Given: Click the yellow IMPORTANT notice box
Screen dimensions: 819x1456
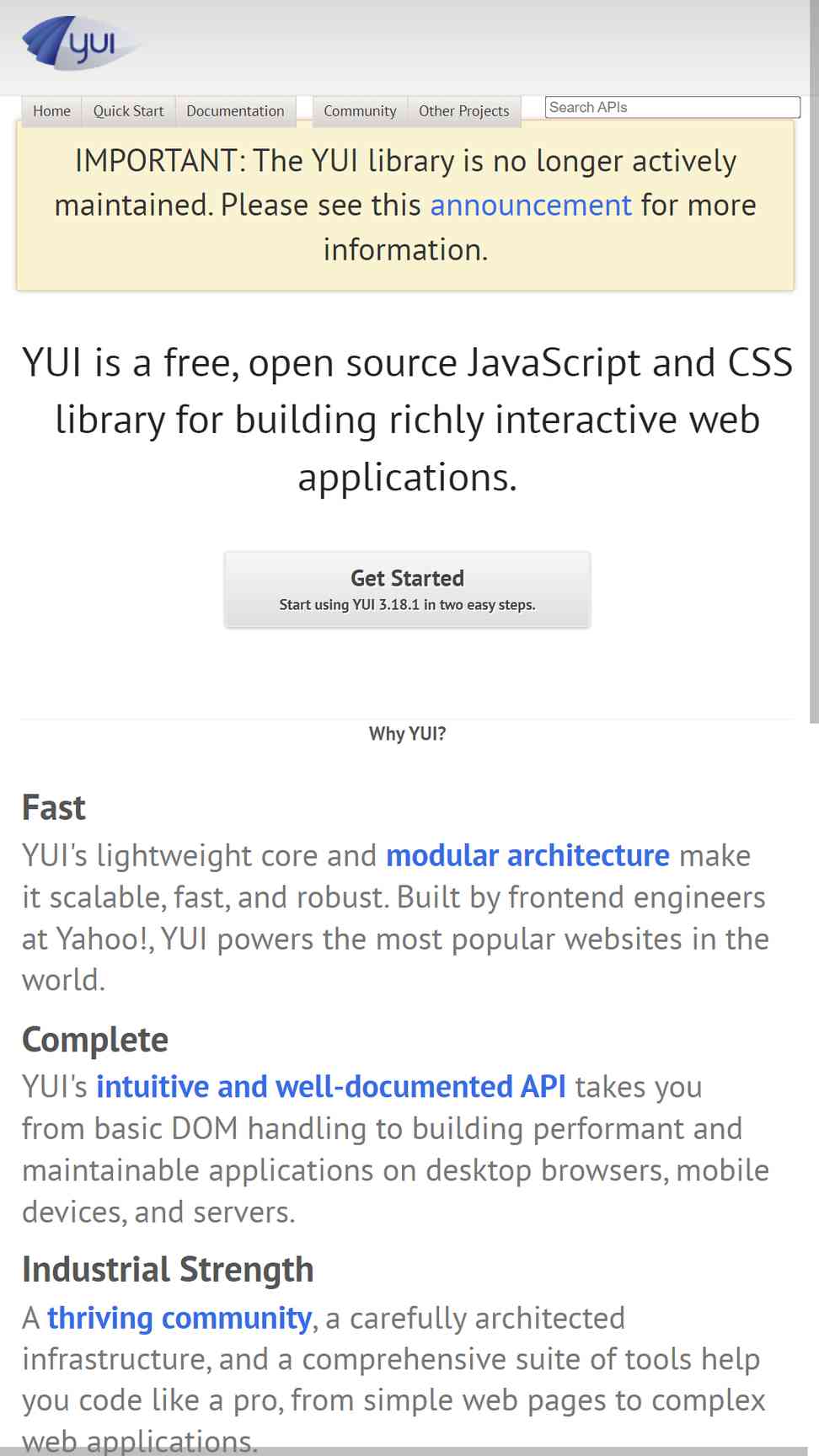Looking at the screenshot, I should pyautogui.click(x=405, y=206).
